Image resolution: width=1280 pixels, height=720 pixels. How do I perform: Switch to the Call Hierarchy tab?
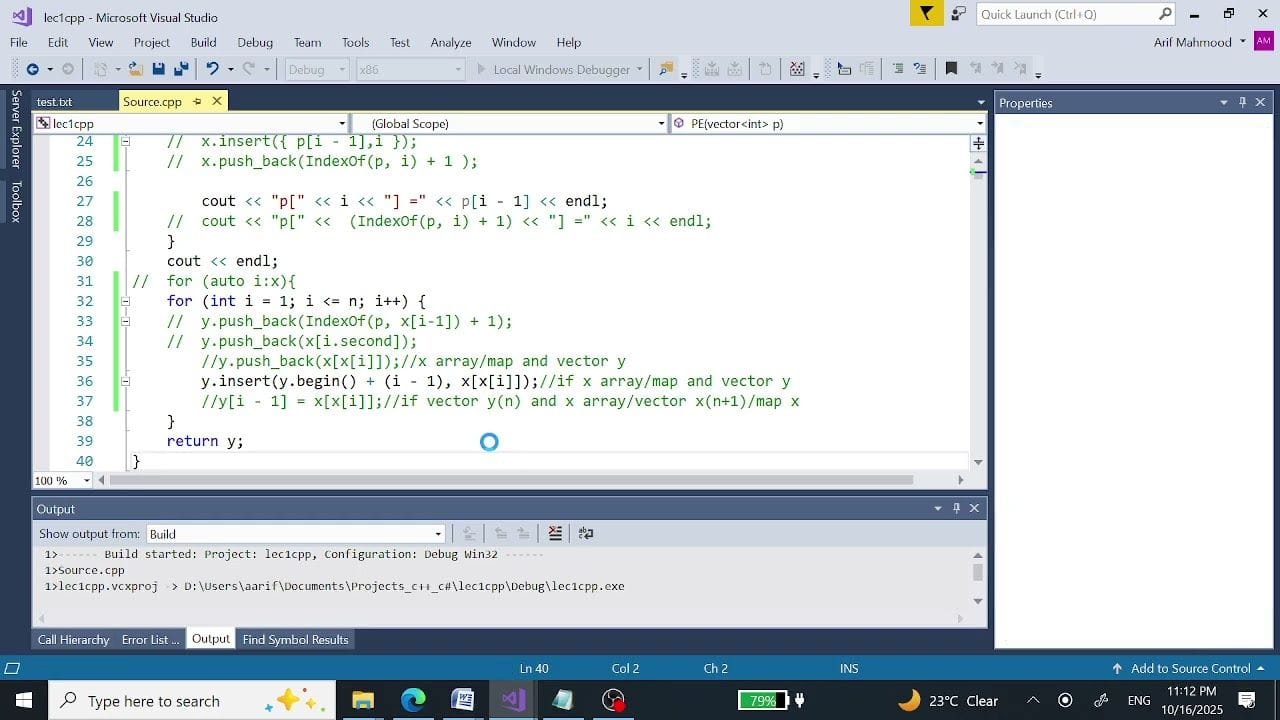point(73,639)
